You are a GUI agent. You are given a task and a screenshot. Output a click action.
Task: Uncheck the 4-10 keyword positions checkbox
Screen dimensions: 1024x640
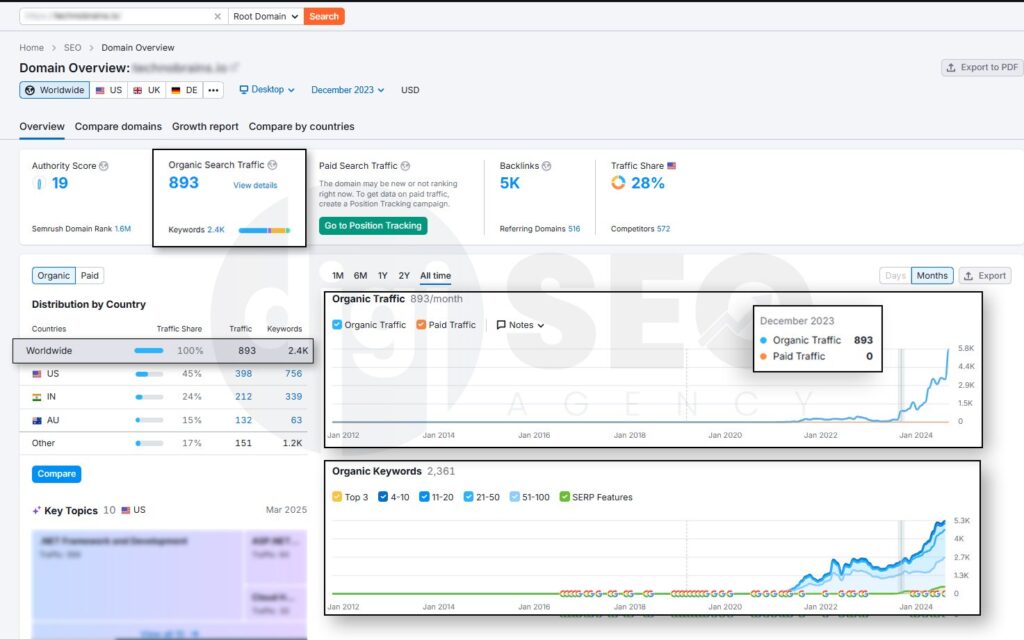click(x=383, y=497)
